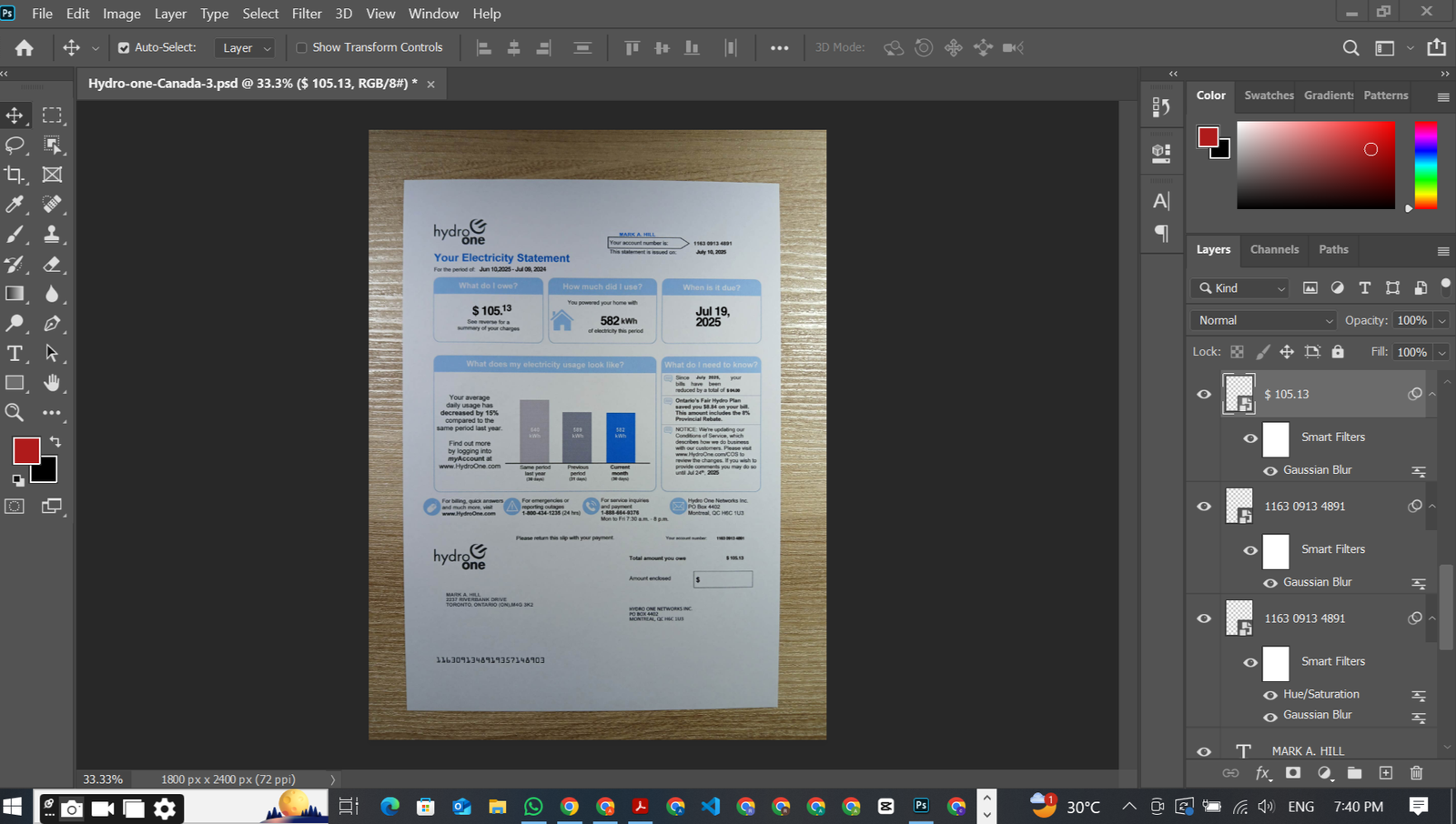Select the Clone Stamp tool
Image resolution: width=1456 pixels, height=824 pixels.
52,235
